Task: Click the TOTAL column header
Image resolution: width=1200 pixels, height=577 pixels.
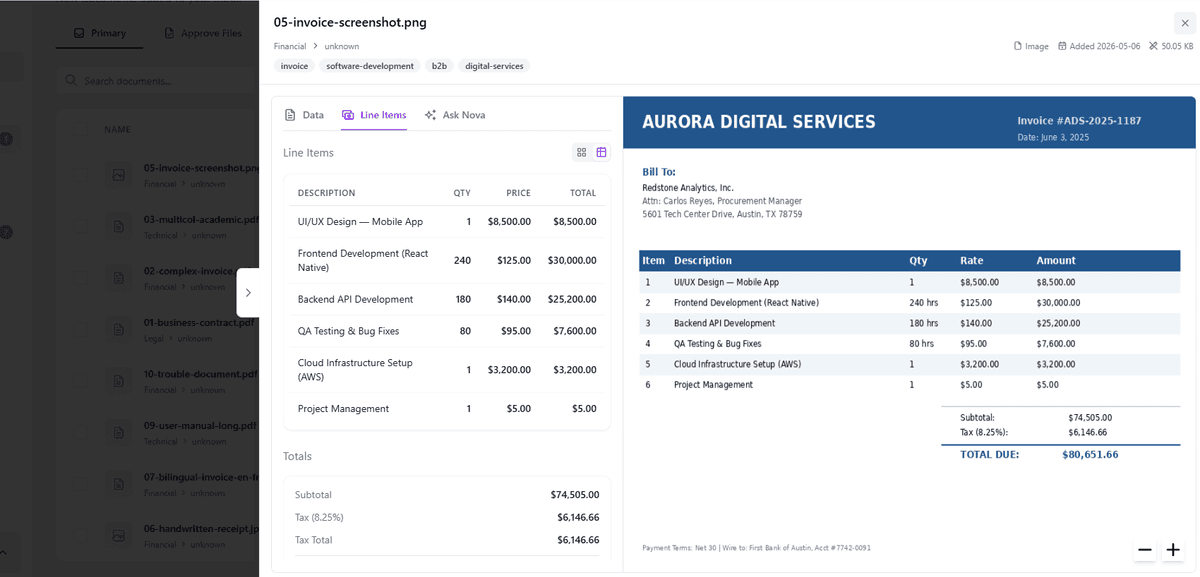Action: point(583,193)
